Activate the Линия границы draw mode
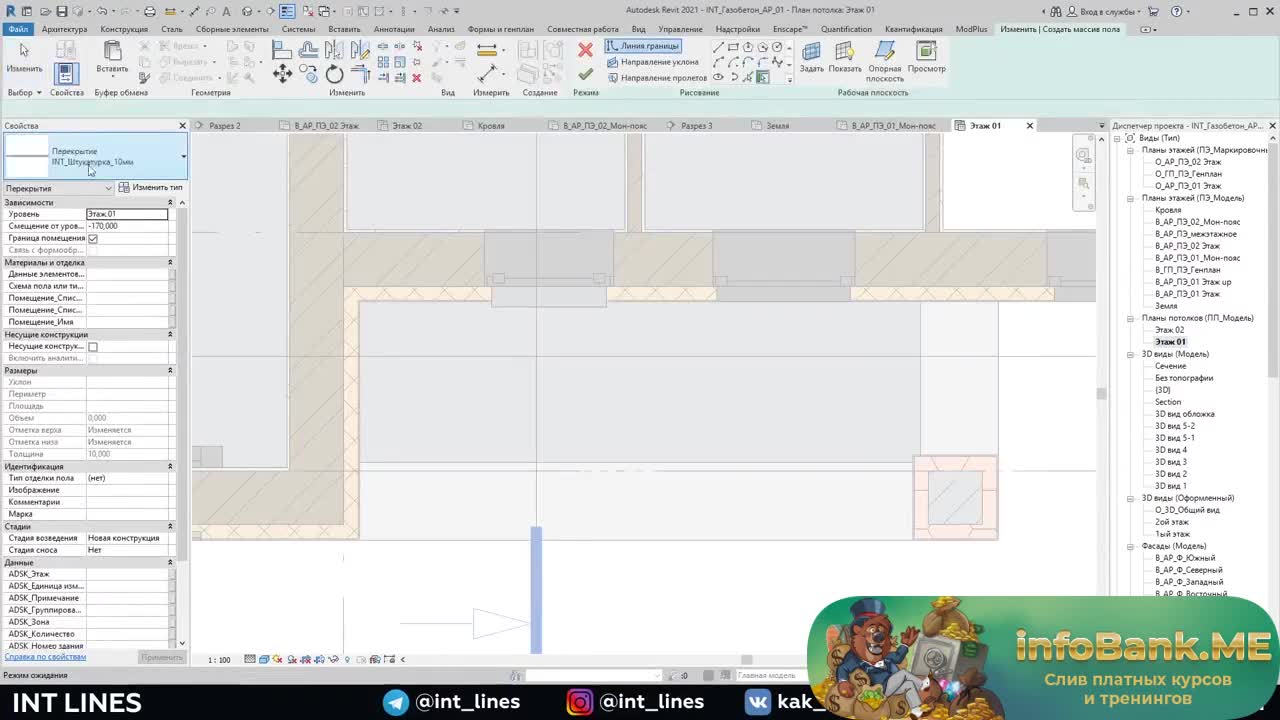The height and width of the screenshot is (720, 1280). tap(643, 46)
